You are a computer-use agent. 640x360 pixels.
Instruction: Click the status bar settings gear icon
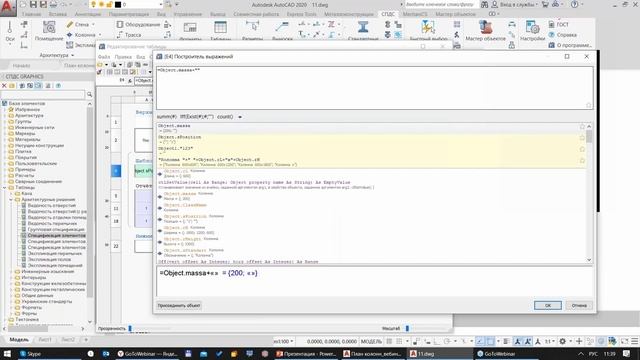[x=562, y=341]
